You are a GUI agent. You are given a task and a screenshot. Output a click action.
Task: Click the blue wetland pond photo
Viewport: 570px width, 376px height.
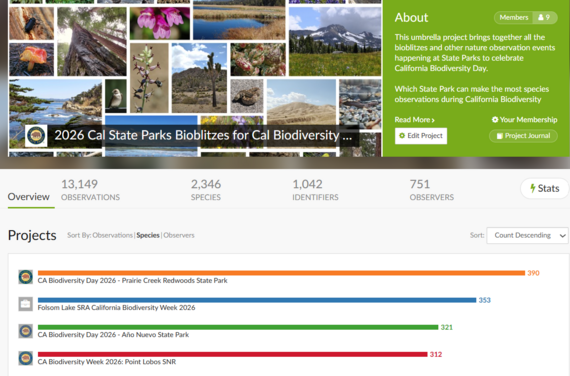pos(239,20)
